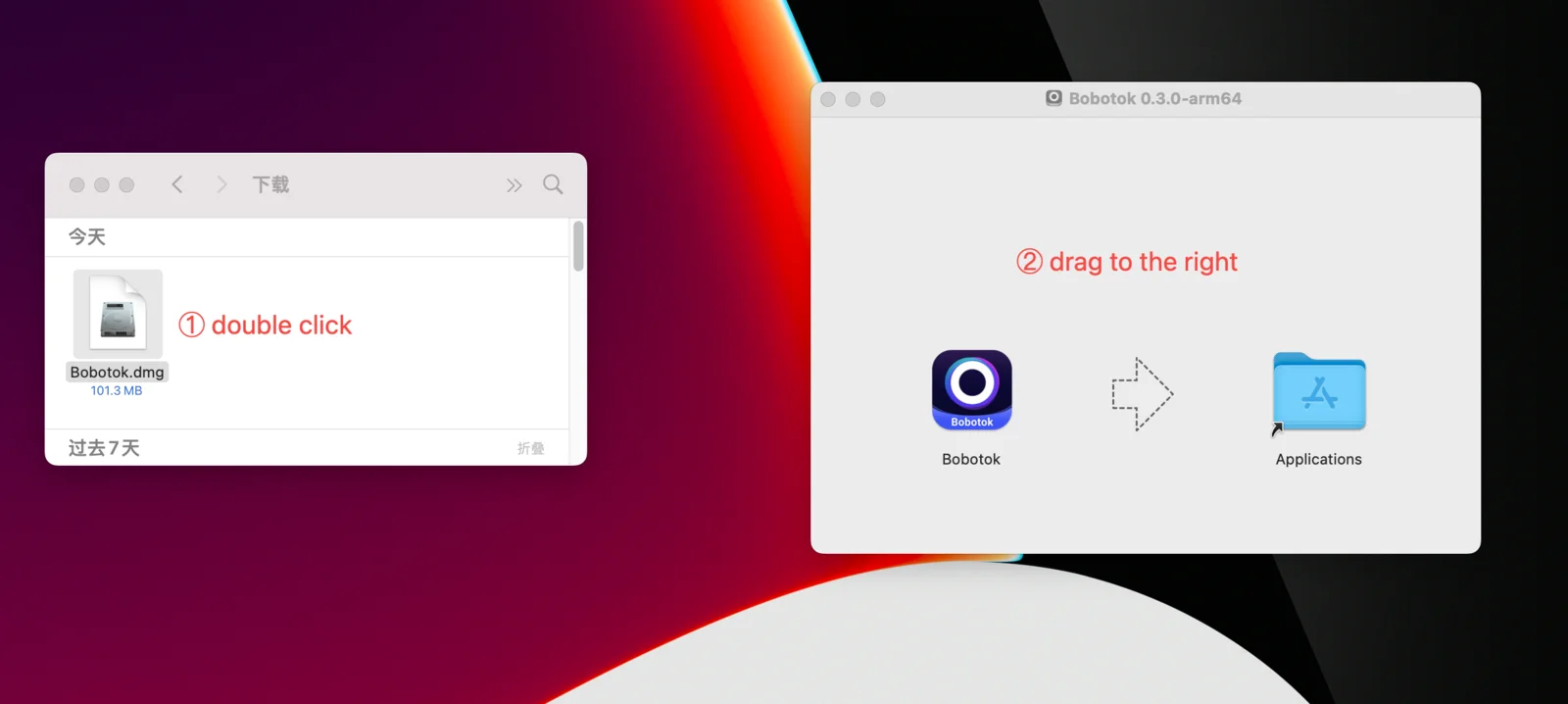Select the Bobotok.dmg disk image file icon
Image resolution: width=1568 pixels, height=704 pixels.
pyautogui.click(x=118, y=314)
